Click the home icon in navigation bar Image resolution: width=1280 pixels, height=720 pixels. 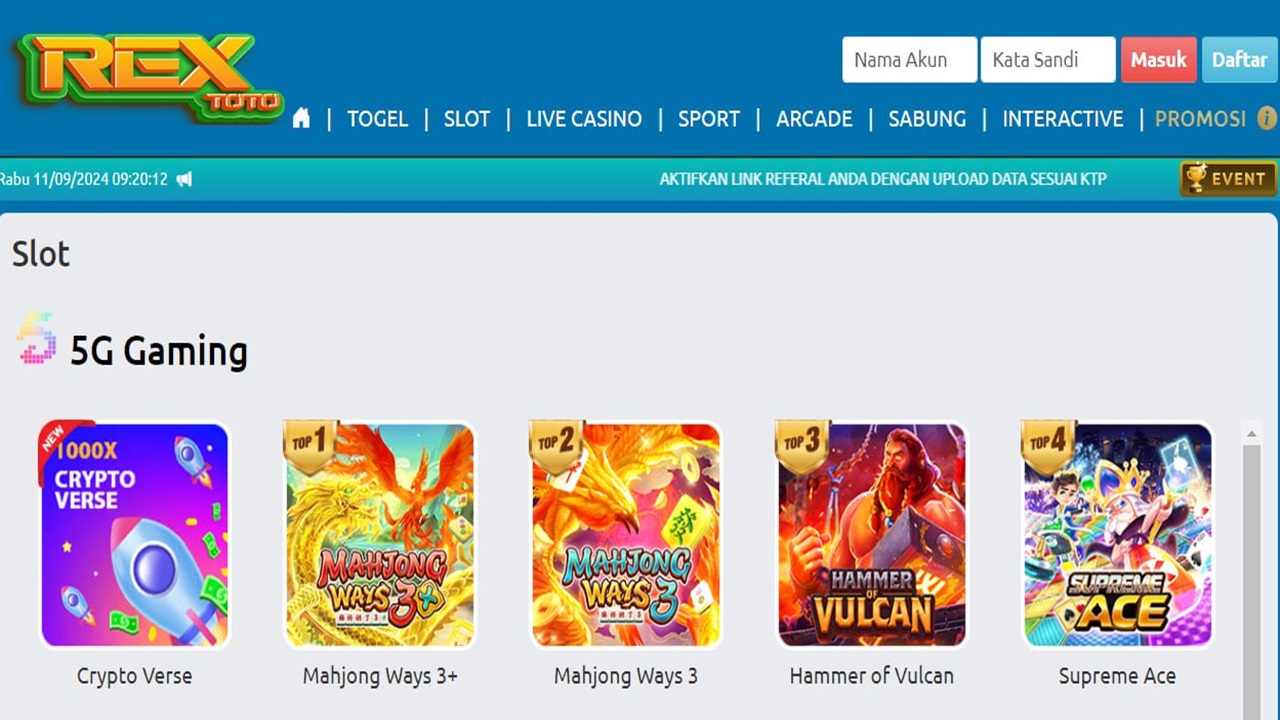[x=301, y=119]
